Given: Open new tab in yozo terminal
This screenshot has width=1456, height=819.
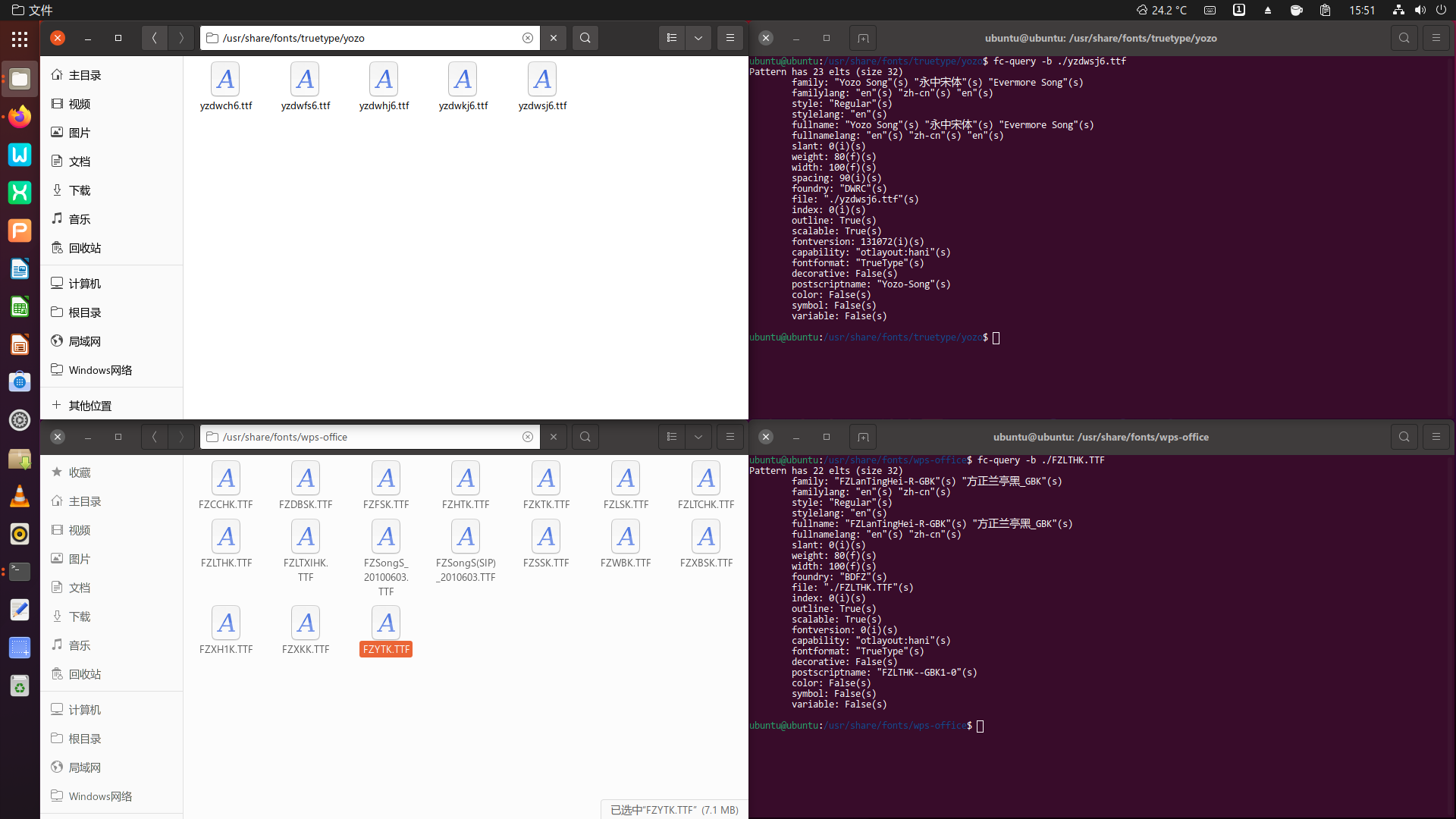Looking at the screenshot, I should coord(863,38).
